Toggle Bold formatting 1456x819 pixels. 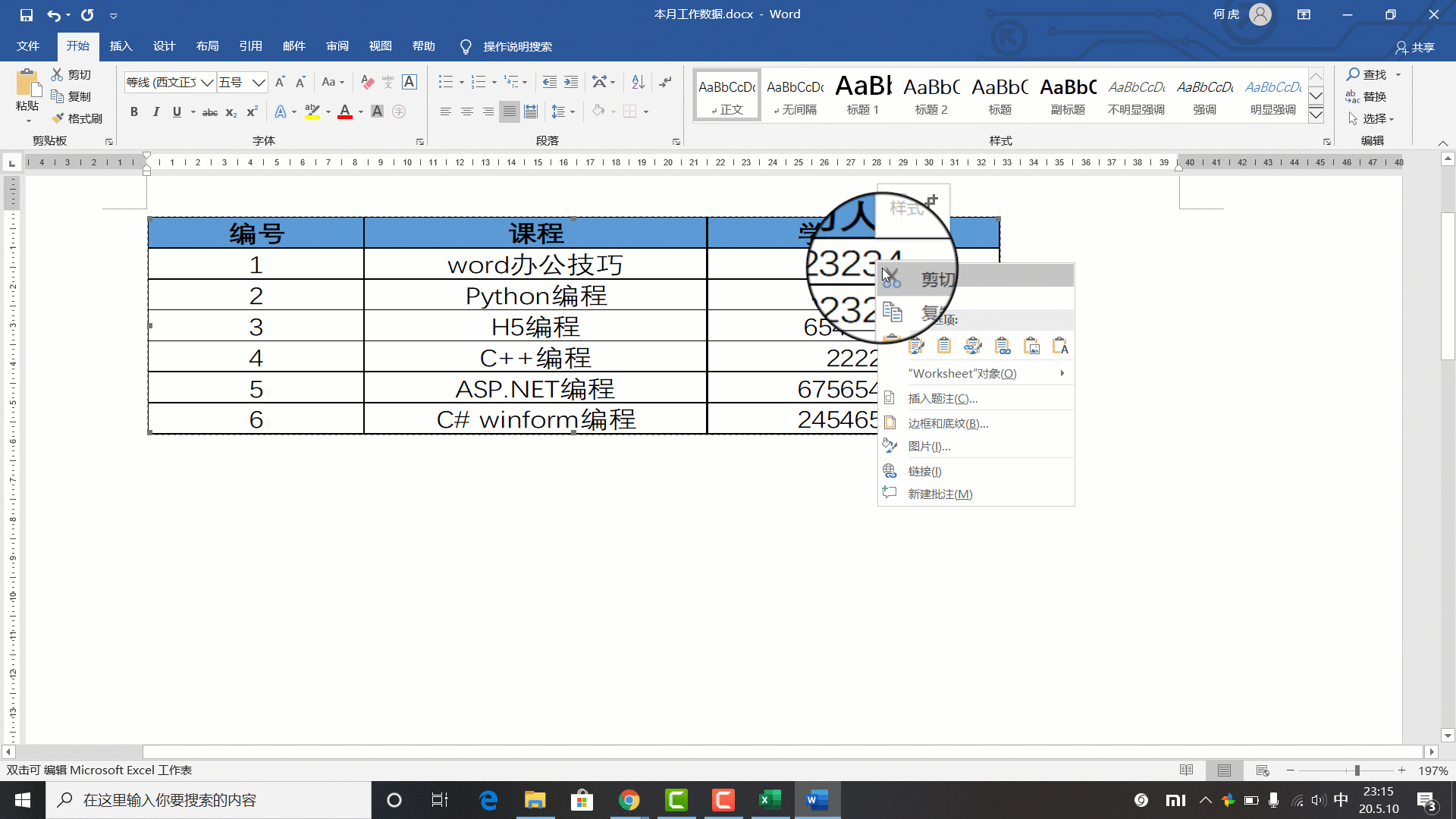[x=134, y=112]
